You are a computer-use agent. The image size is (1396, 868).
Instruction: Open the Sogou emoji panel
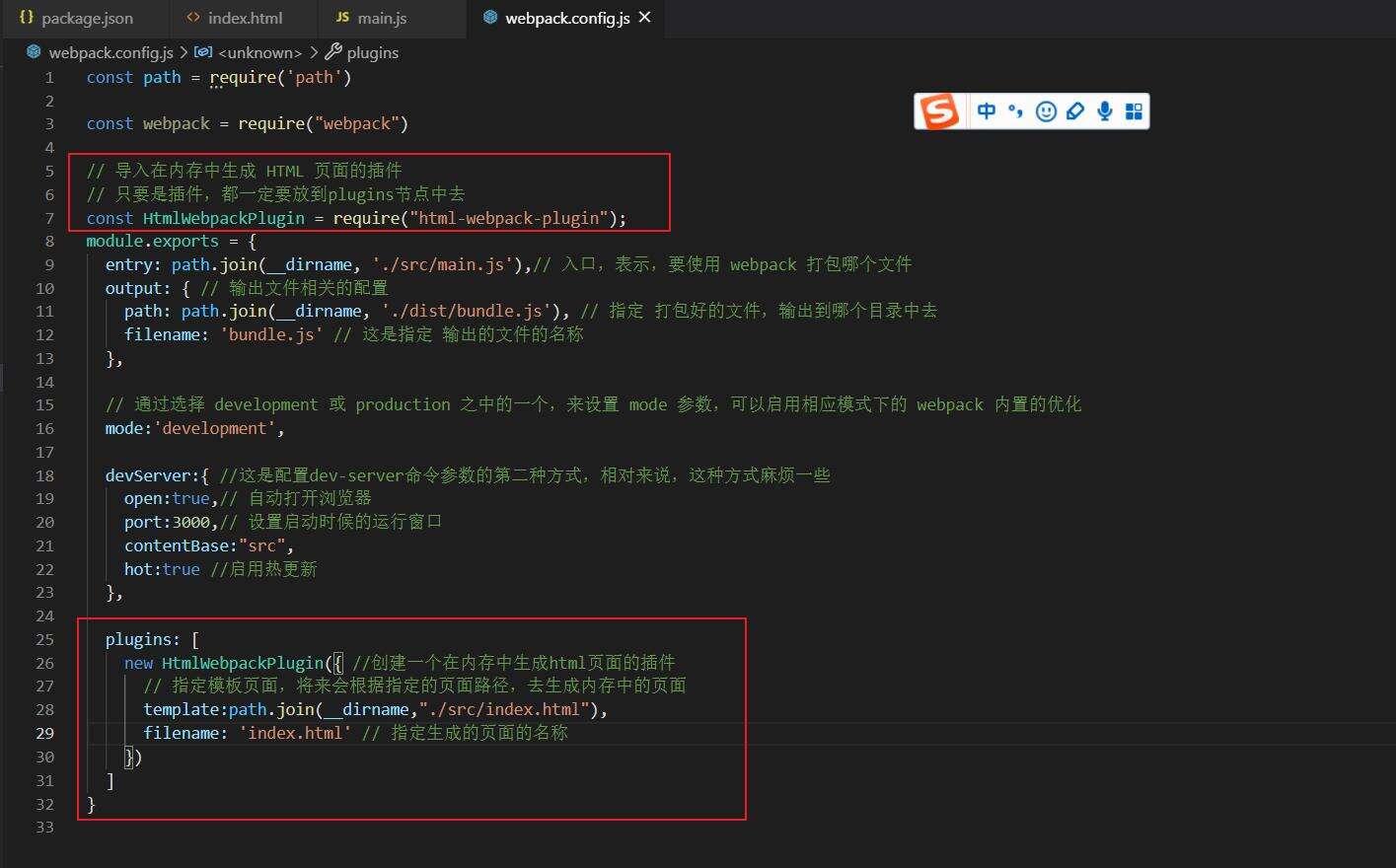pyautogui.click(x=1046, y=111)
